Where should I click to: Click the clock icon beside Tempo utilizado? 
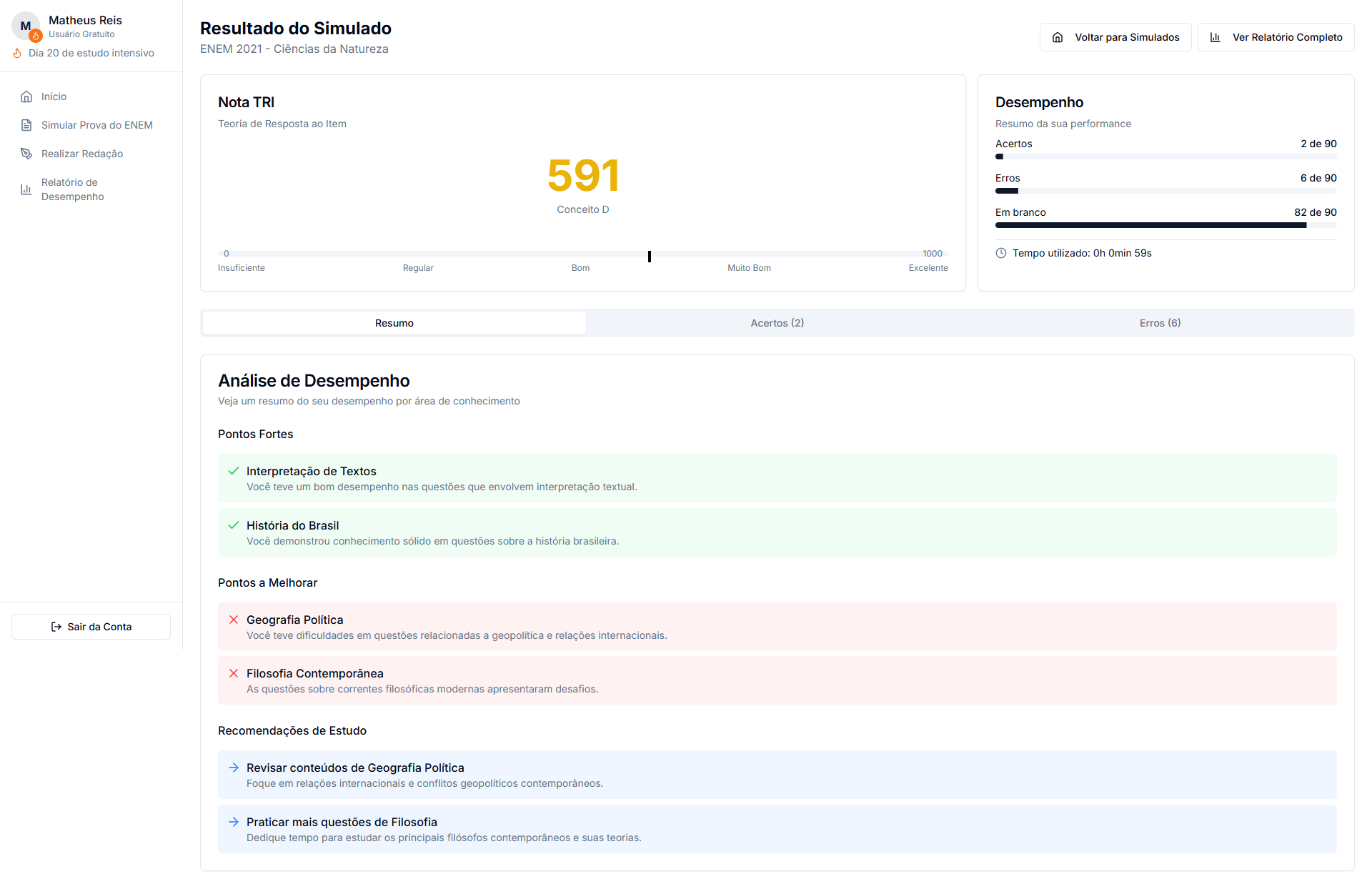coord(1000,253)
